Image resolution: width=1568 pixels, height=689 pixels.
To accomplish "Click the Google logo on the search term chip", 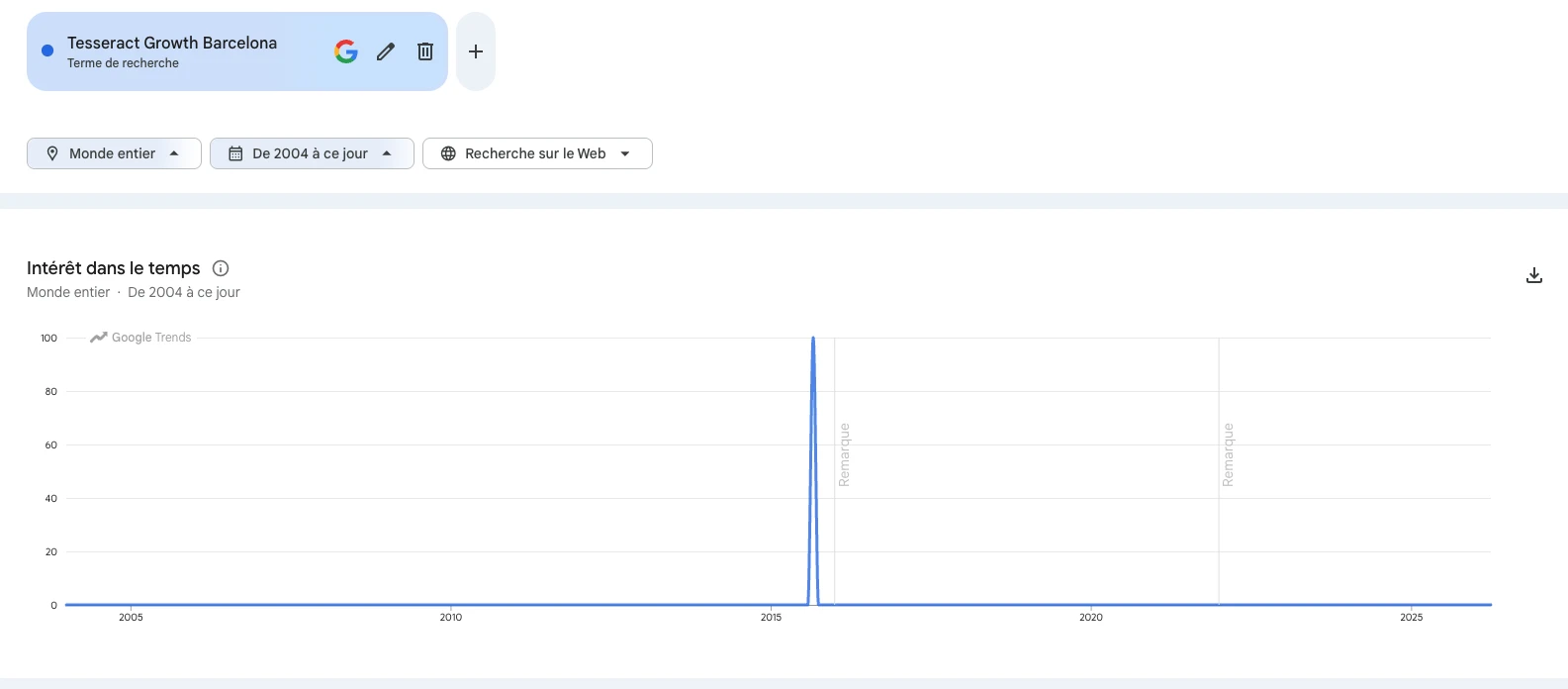I will (x=345, y=50).
